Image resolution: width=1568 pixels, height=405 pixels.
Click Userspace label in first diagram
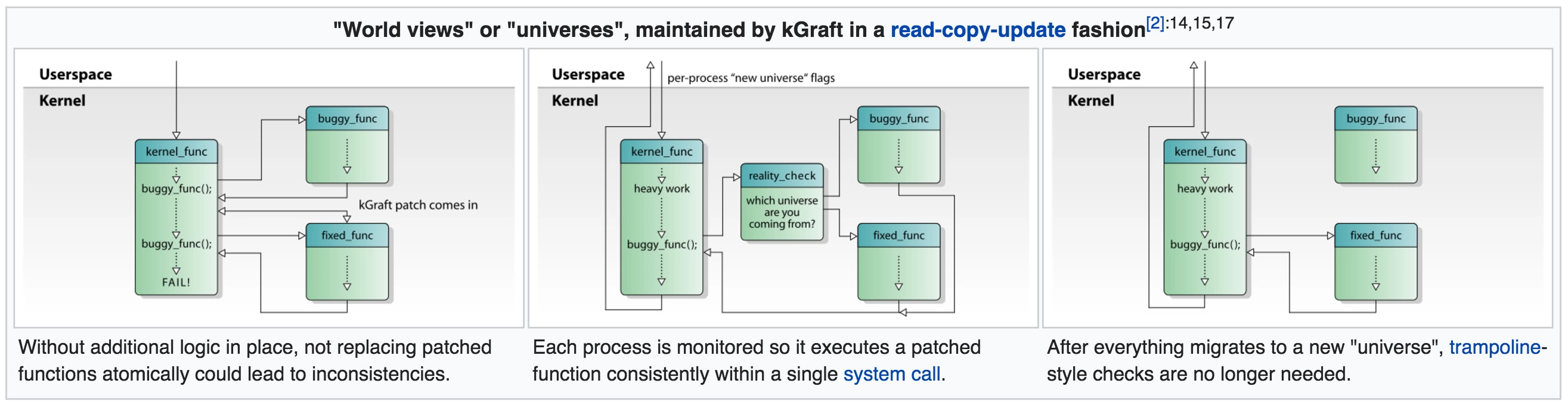coord(76,74)
